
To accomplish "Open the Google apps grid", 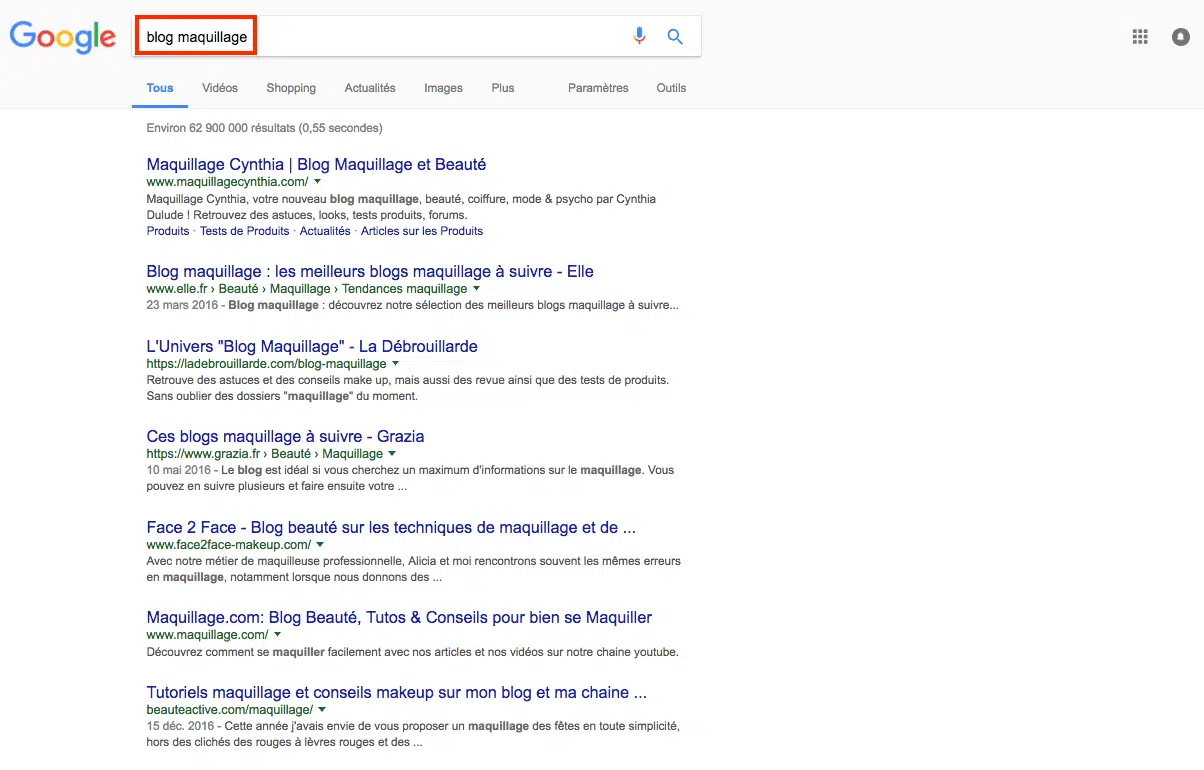I will [x=1139, y=37].
